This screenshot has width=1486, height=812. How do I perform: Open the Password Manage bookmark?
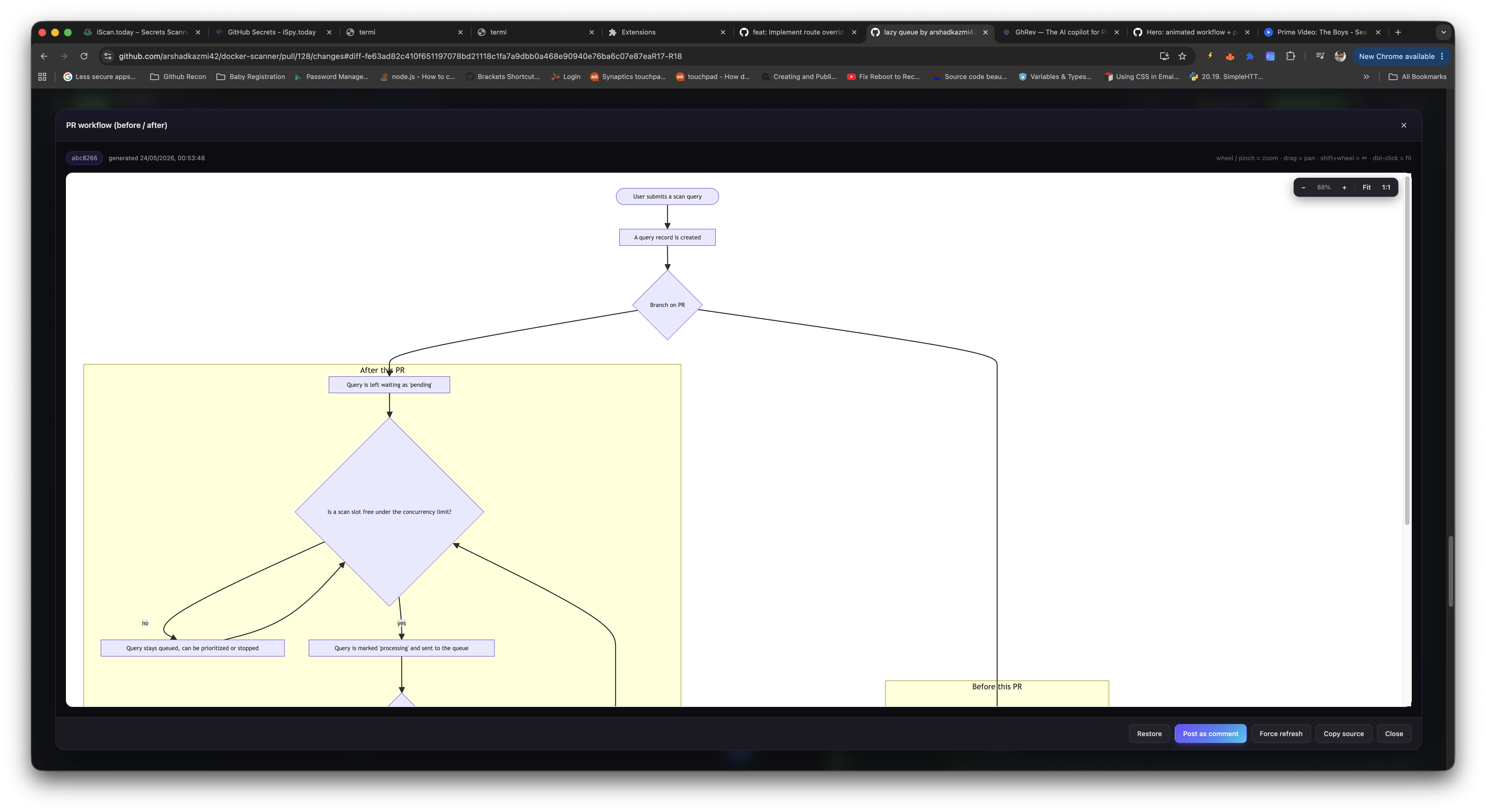(x=331, y=77)
